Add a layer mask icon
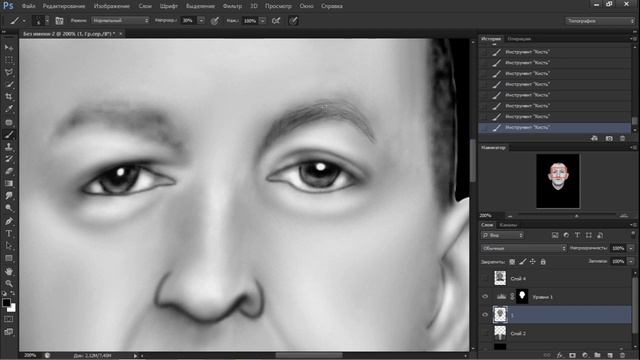Viewport: 640px width, 360px height. [572, 356]
